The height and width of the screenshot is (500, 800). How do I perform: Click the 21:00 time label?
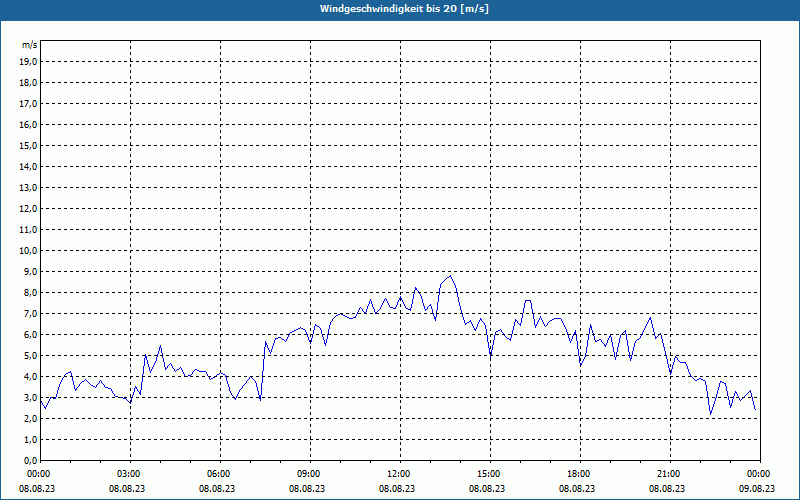[x=670, y=474]
